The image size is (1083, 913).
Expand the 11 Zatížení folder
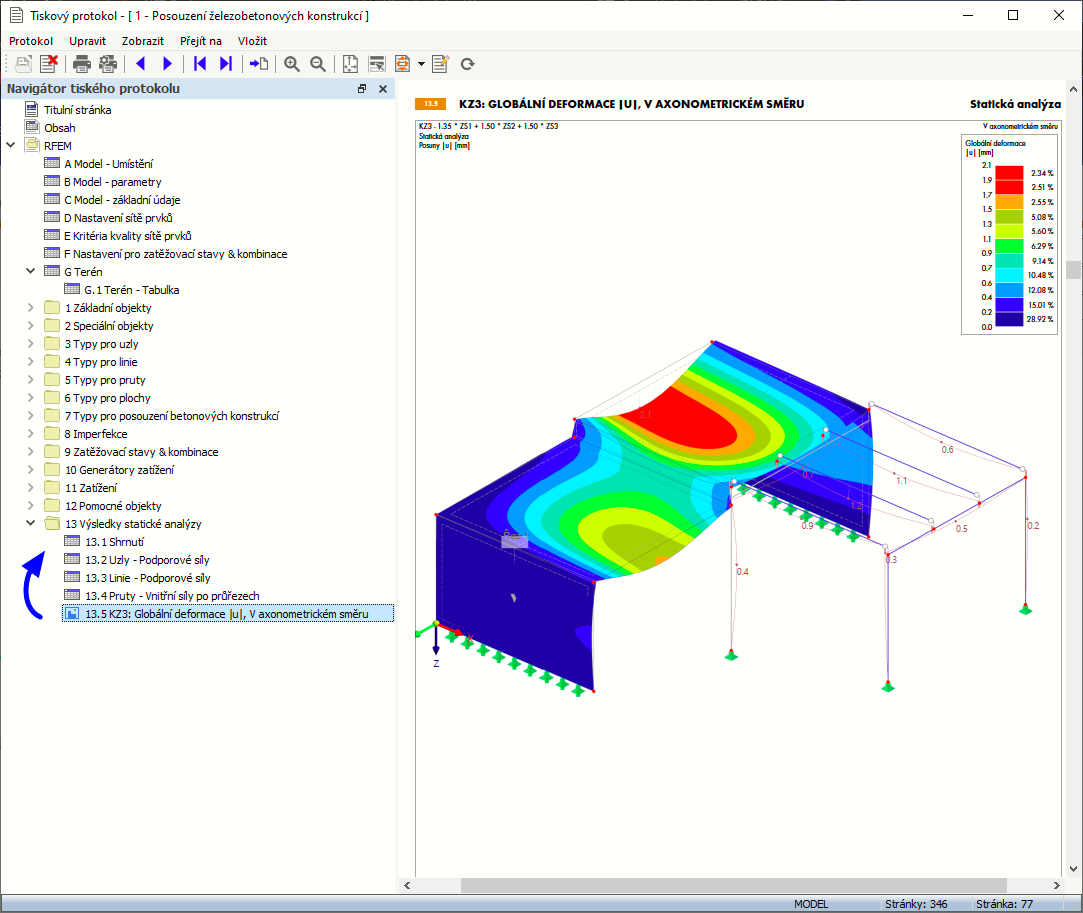click(30, 487)
